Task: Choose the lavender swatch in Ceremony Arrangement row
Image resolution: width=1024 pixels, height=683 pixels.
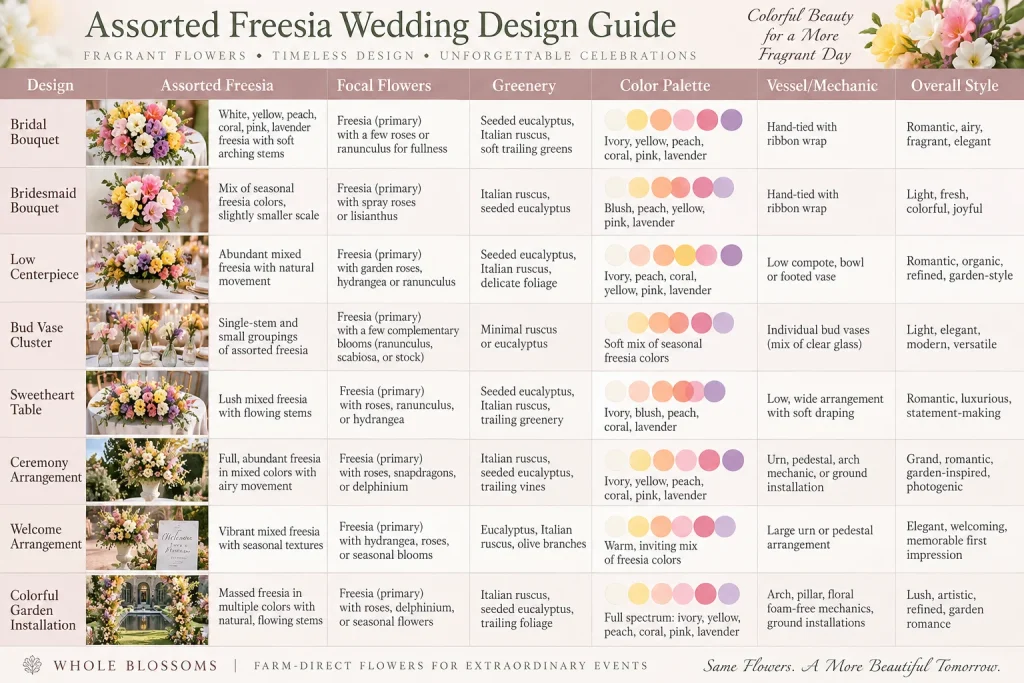Action: coord(733,460)
